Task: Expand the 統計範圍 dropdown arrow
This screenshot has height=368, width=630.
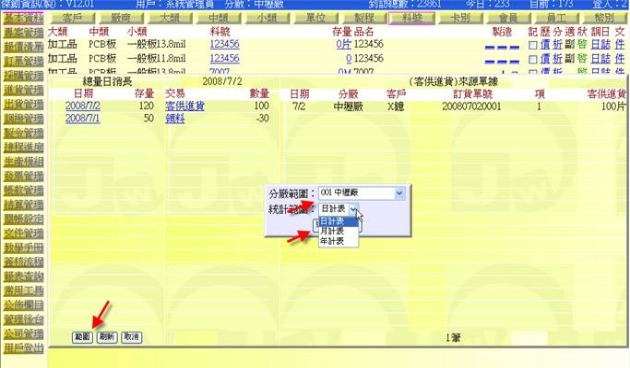Action: [353, 209]
